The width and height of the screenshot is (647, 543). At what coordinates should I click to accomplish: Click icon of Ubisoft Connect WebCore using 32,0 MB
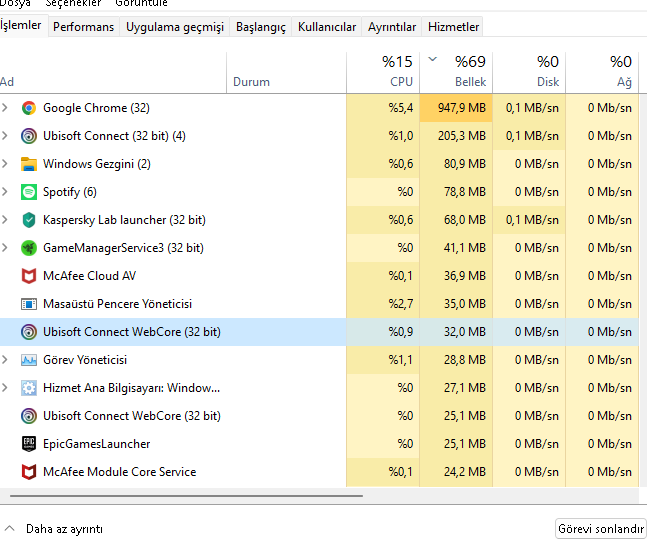coord(29,332)
